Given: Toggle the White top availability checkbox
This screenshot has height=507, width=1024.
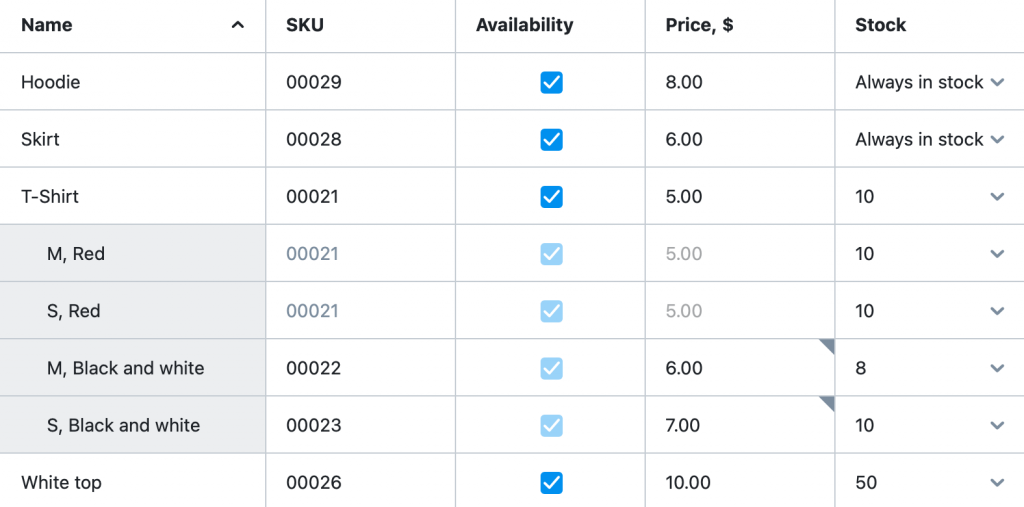Looking at the screenshot, I should coord(551,483).
